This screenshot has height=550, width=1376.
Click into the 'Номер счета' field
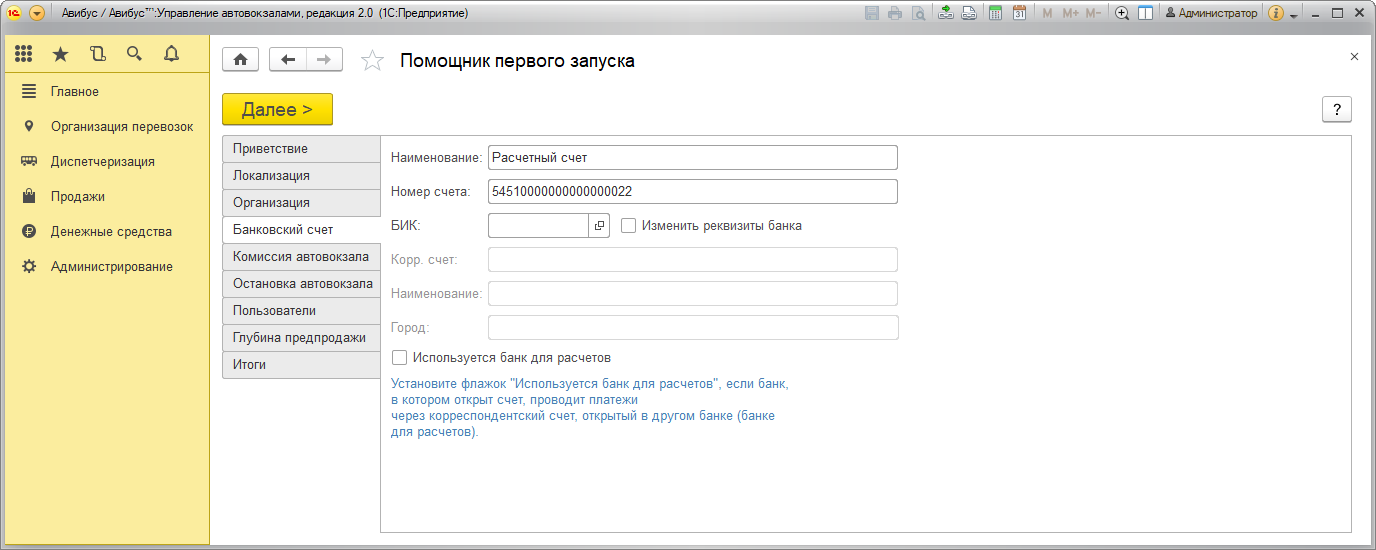692,191
